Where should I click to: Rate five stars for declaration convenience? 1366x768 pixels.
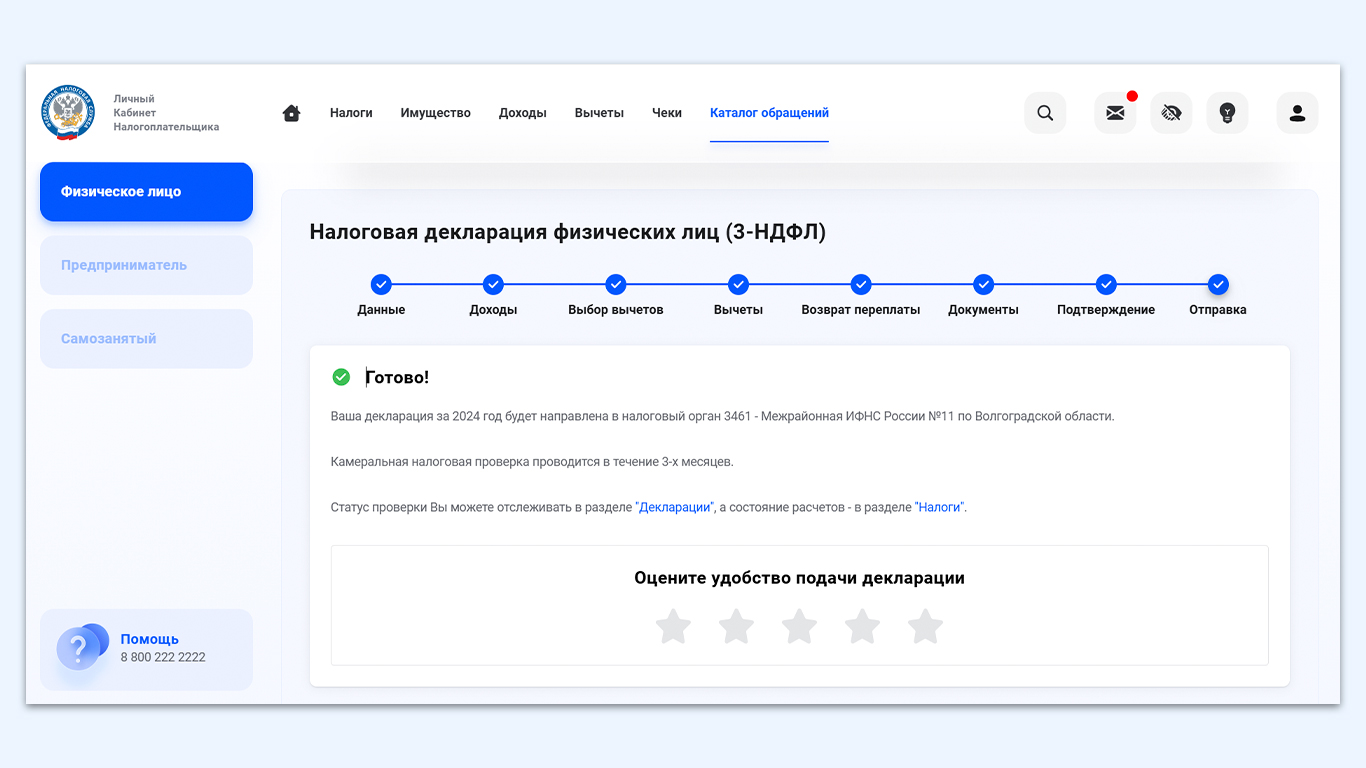[925, 627]
